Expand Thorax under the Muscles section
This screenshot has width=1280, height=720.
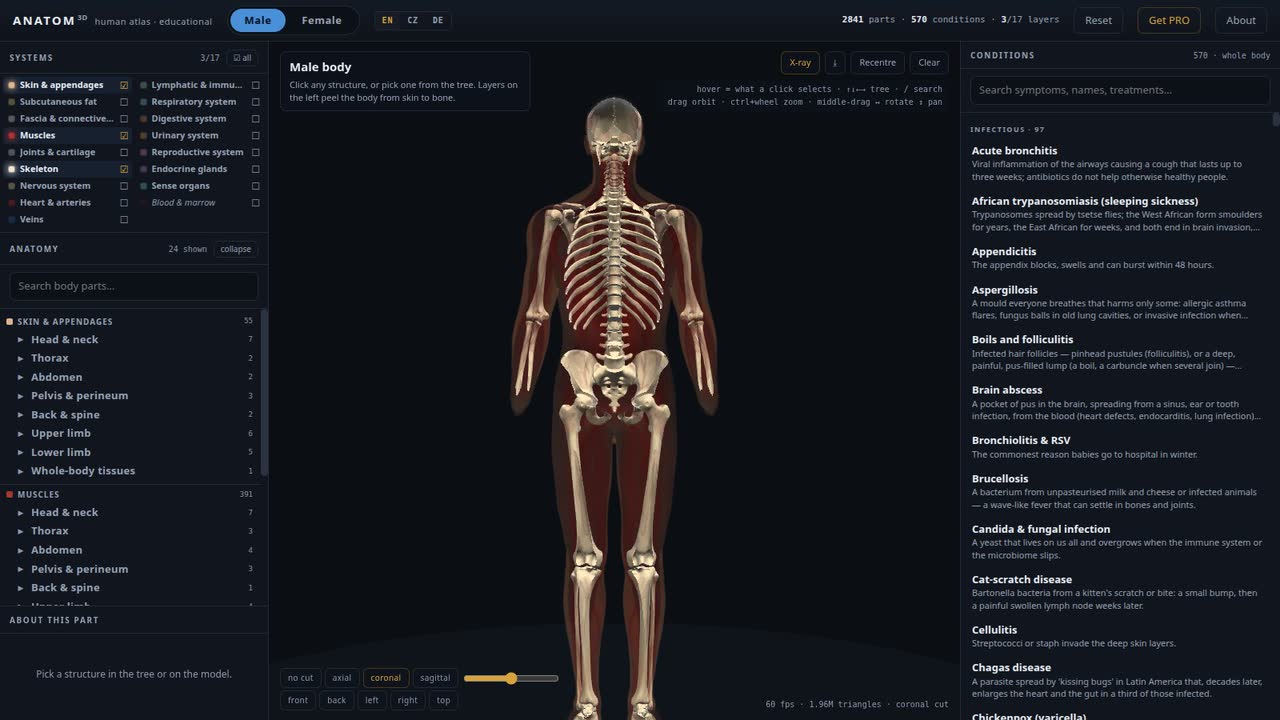pyautogui.click(x=20, y=531)
